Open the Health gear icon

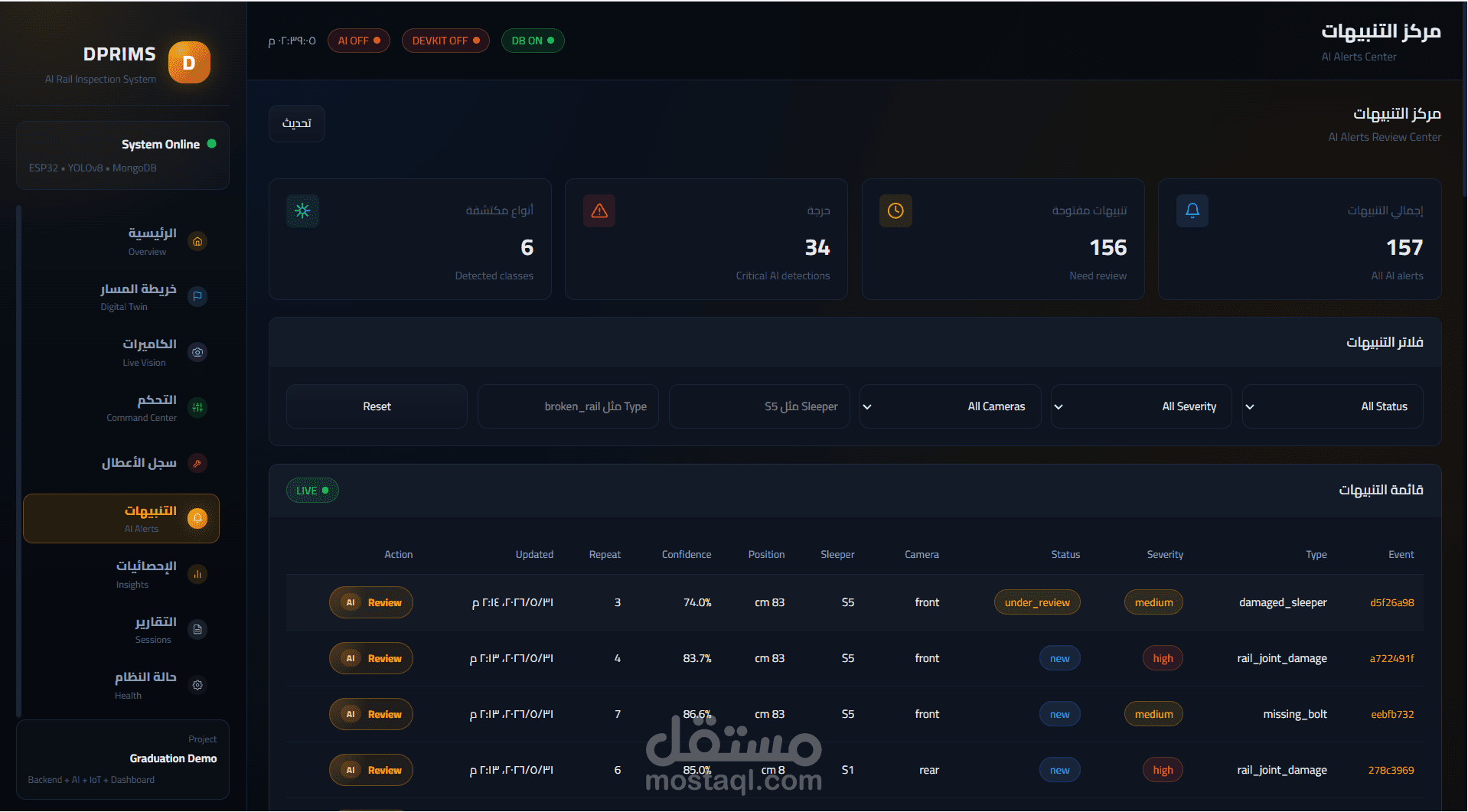pyautogui.click(x=197, y=685)
